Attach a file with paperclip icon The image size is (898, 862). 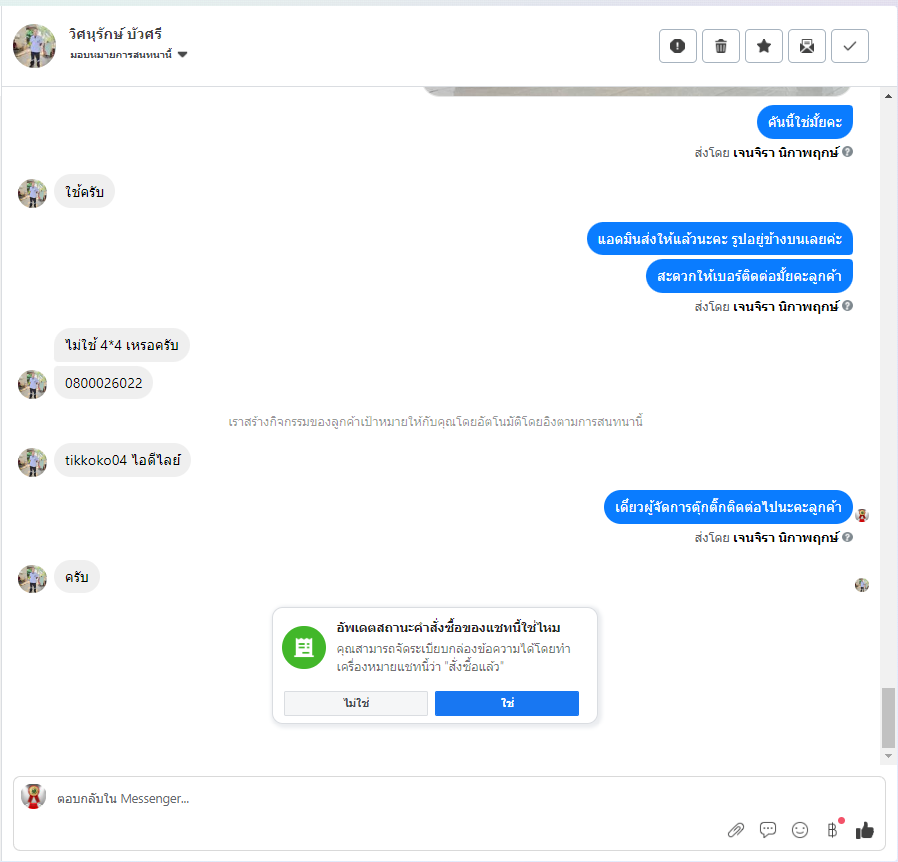tap(736, 830)
